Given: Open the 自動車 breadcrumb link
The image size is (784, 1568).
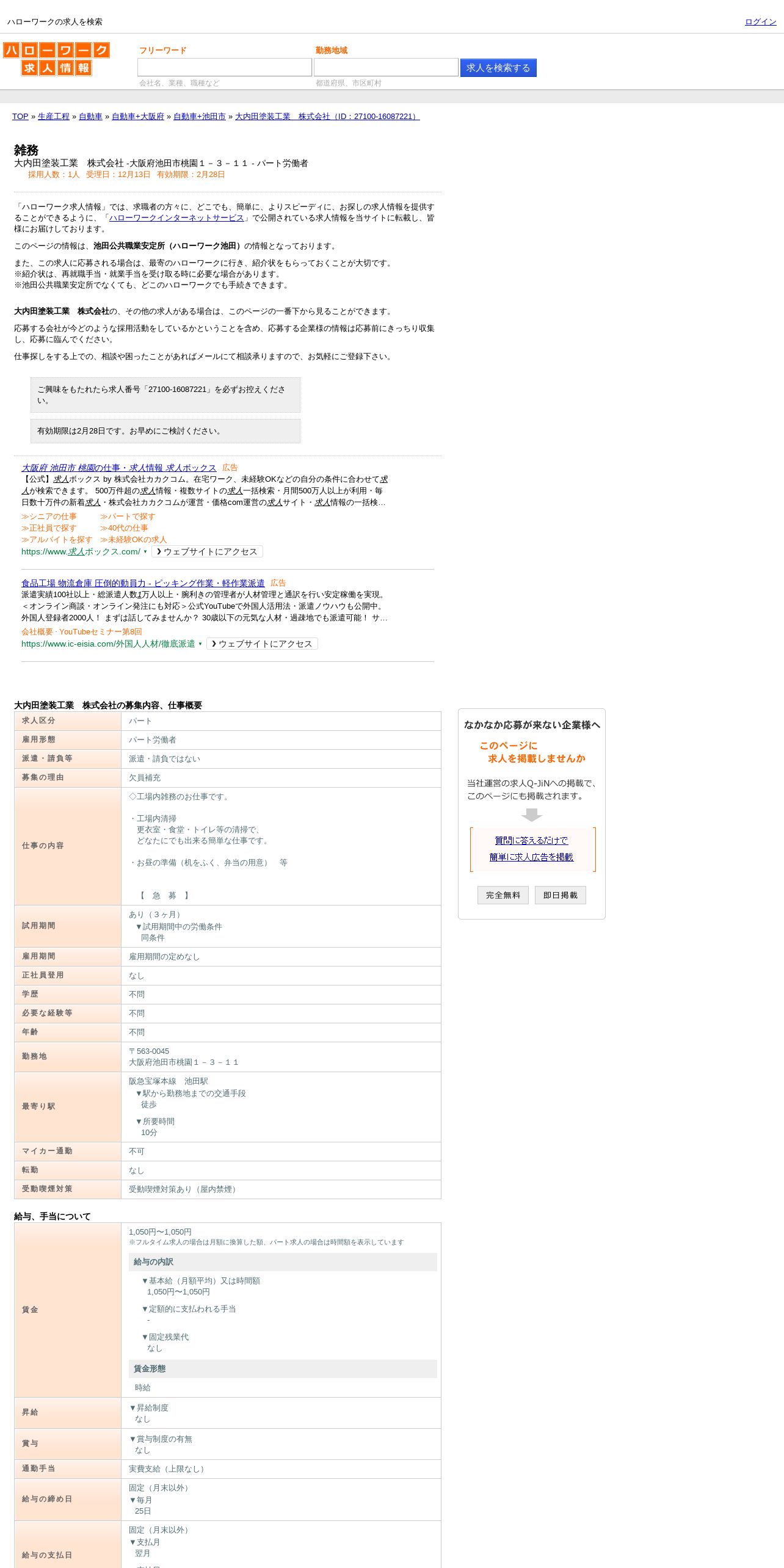Looking at the screenshot, I should (x=90, y=117).
